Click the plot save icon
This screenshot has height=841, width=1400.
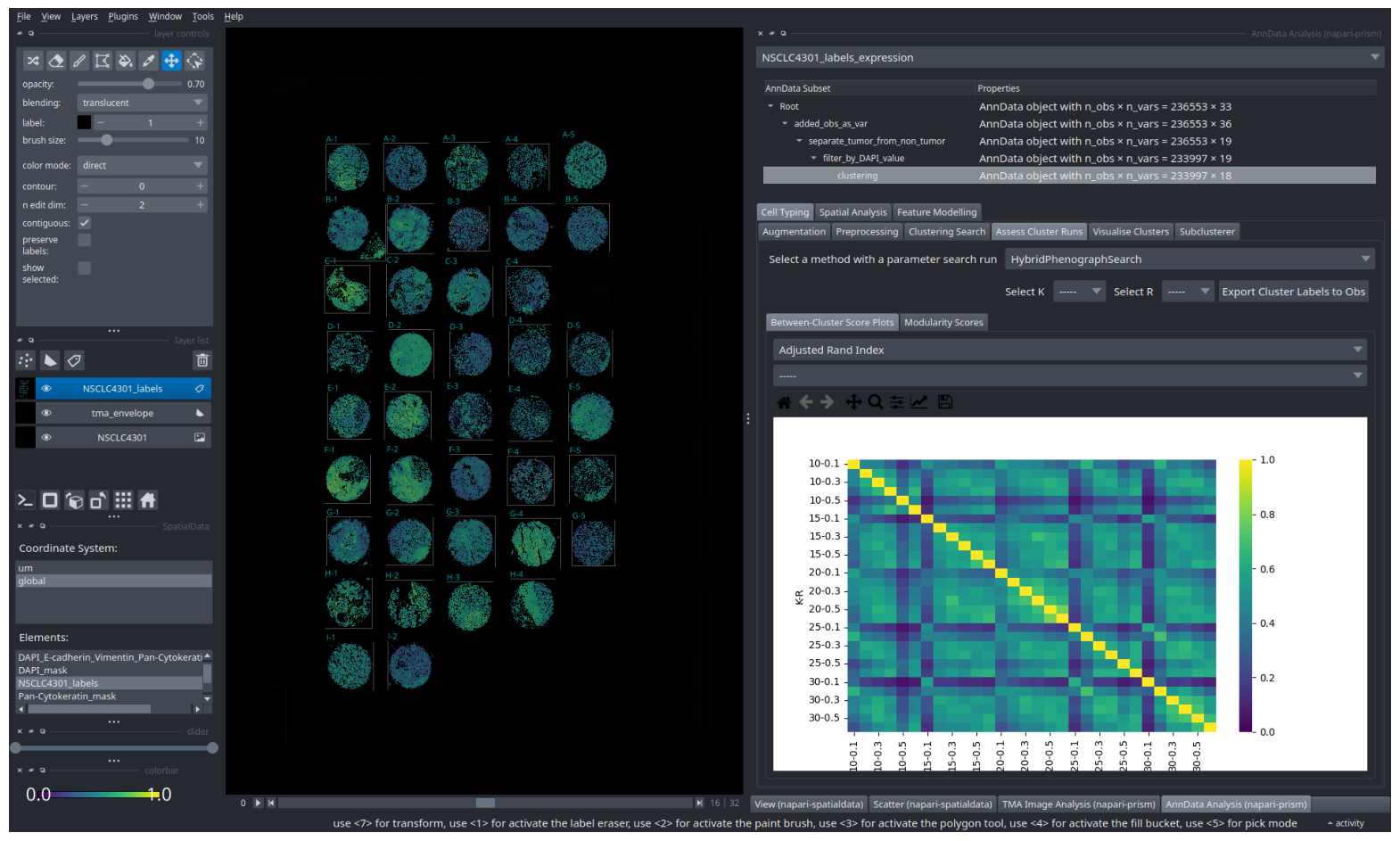[x=945, y=402]
